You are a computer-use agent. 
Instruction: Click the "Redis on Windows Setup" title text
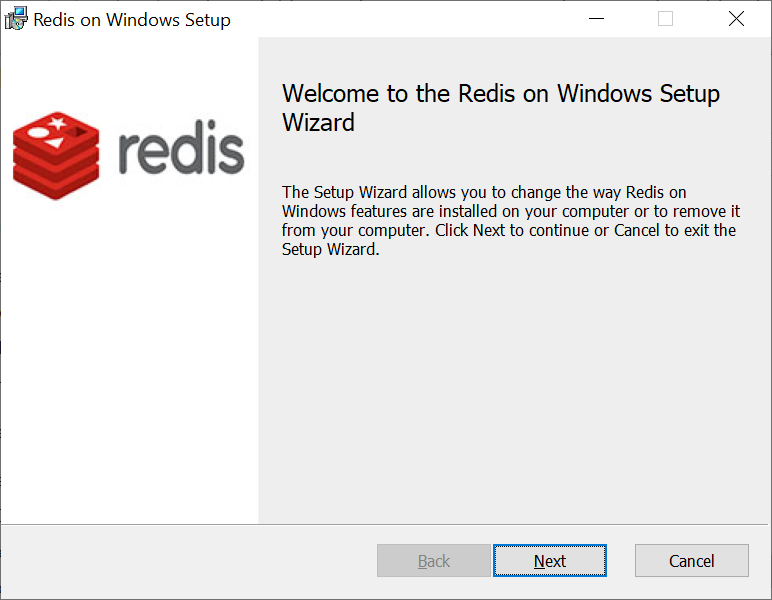[131, 20]
